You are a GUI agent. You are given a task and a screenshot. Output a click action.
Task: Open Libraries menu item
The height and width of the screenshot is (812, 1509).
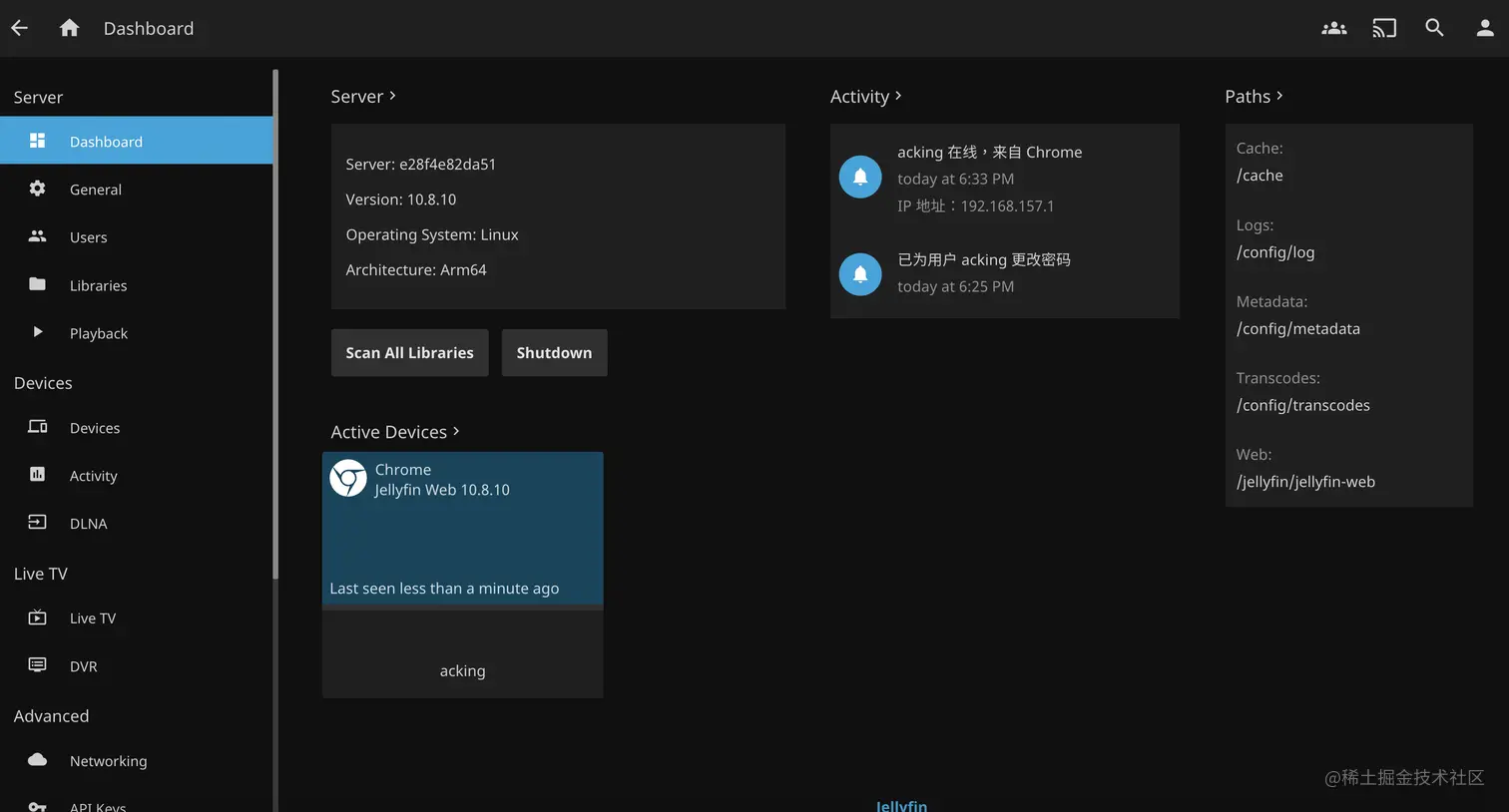[137, 284]
